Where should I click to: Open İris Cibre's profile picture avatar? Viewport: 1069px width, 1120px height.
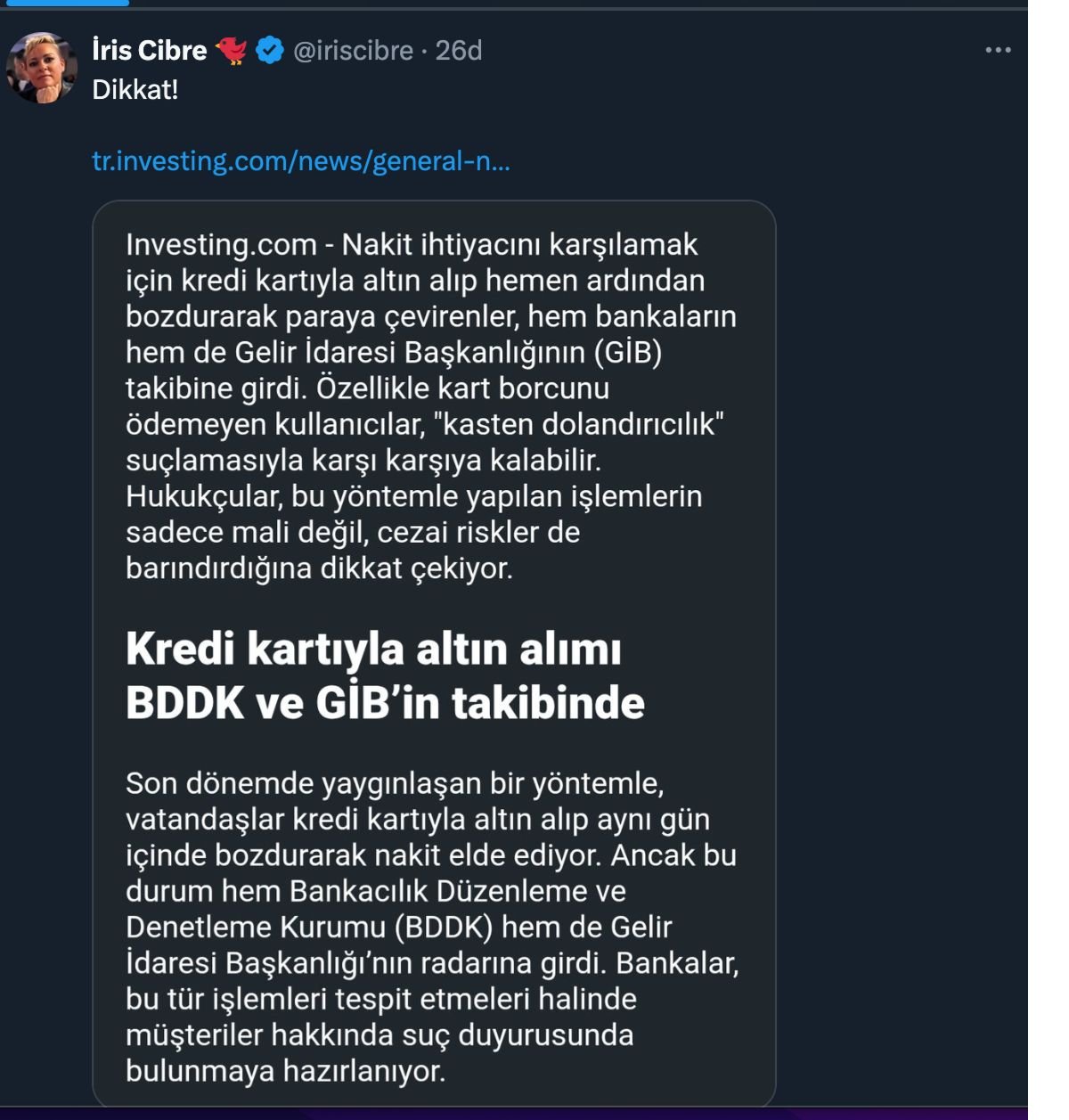click(x=41, y=68)
